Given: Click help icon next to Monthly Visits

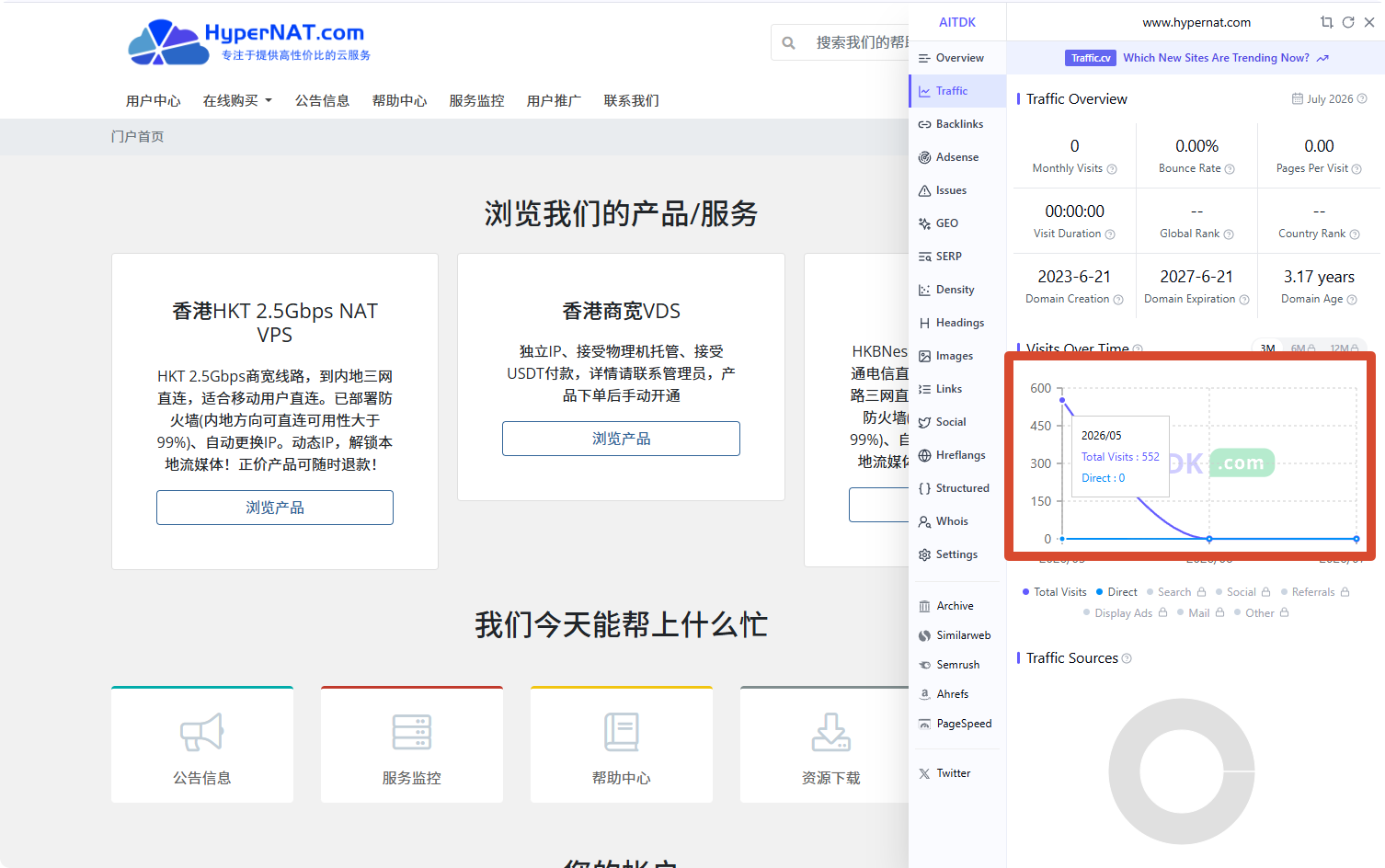Looking at the screenshot, I should 1112,169.
